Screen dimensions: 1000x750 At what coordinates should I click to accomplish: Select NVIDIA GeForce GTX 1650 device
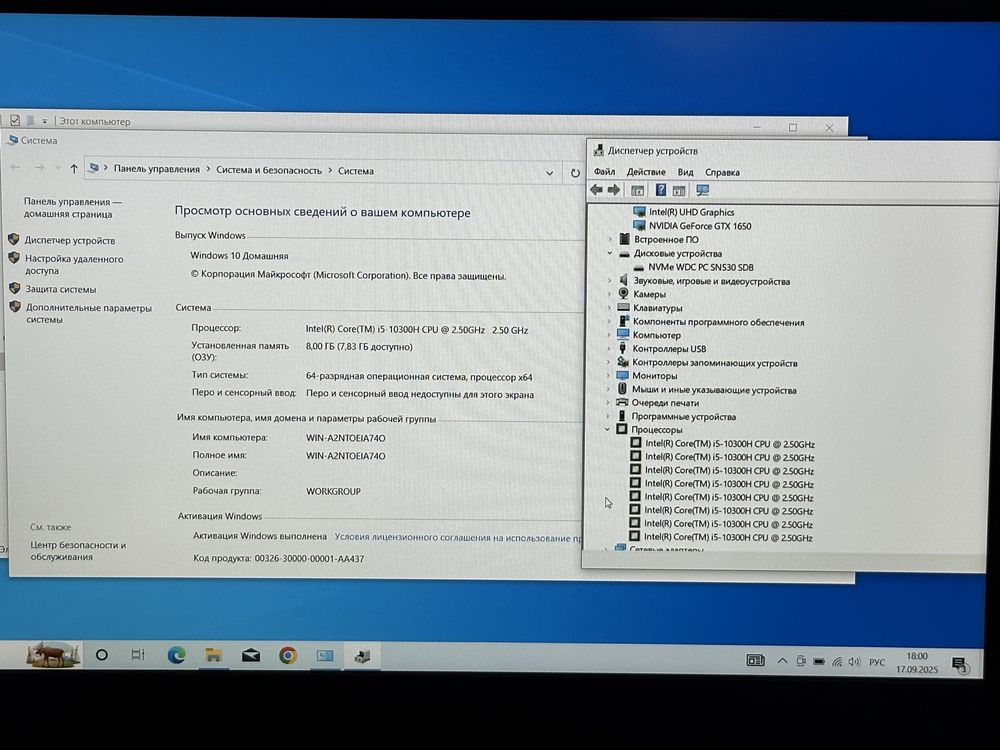tap(700, 226)
